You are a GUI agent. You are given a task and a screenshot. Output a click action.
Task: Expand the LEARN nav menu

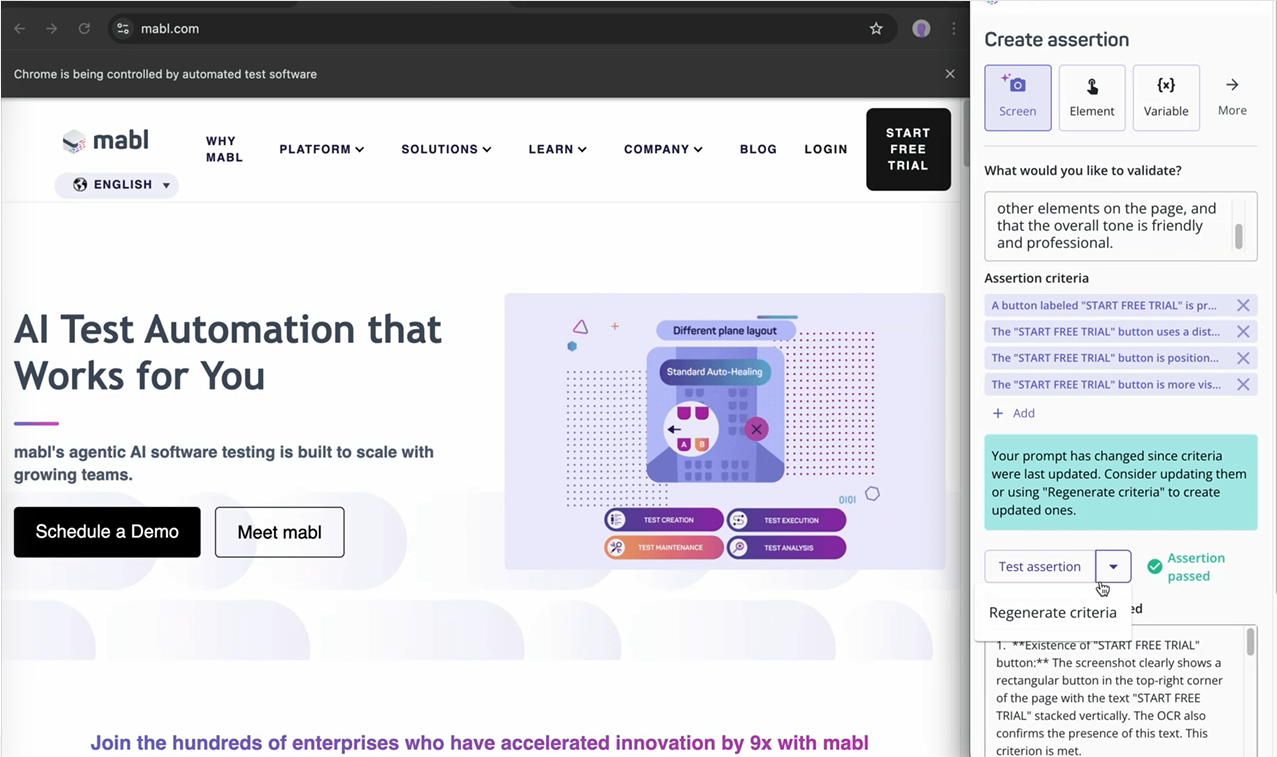click(557, 149)
